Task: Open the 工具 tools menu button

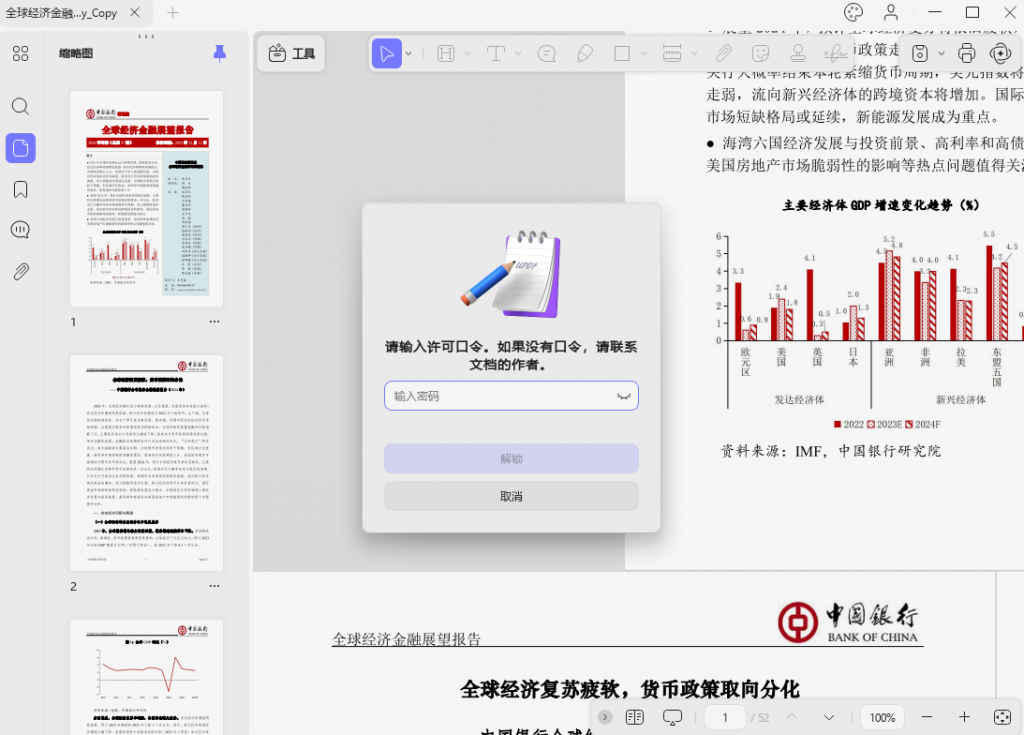Action: (x=291, y=53)
